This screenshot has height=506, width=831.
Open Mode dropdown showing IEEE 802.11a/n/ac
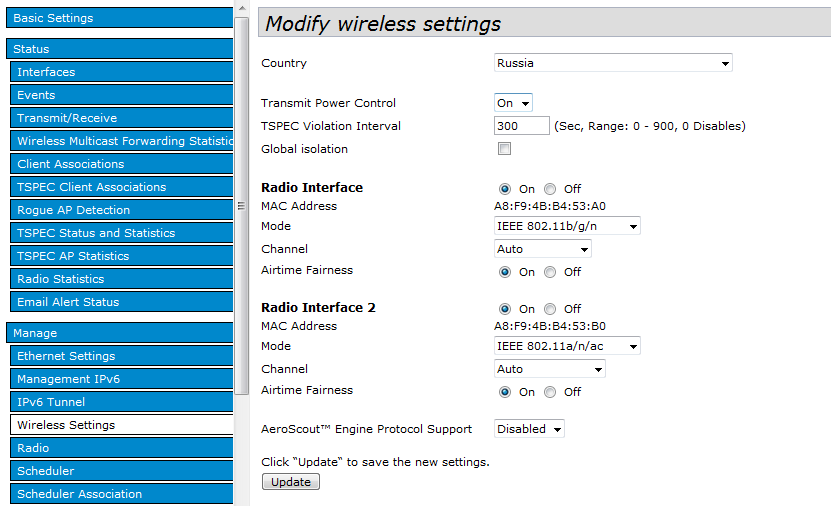point(567,346)
